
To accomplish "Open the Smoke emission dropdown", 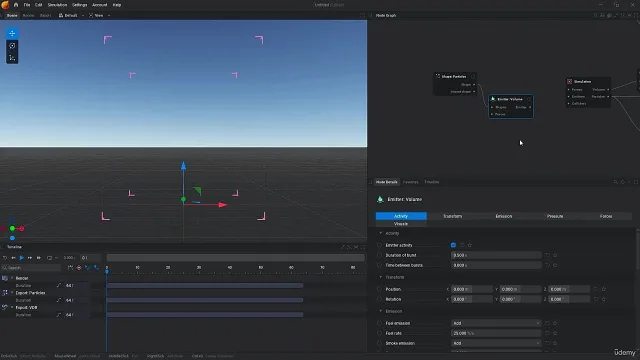I will tap(496, 343).
